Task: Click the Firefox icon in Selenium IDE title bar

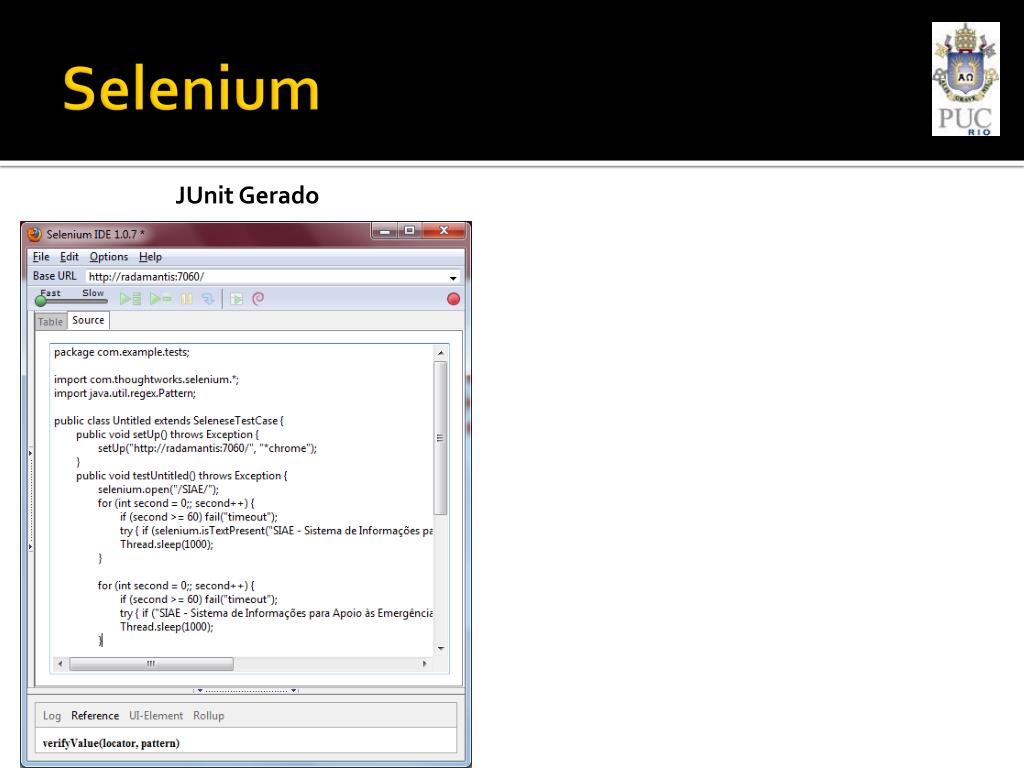Action: click(x=35, y=234)
